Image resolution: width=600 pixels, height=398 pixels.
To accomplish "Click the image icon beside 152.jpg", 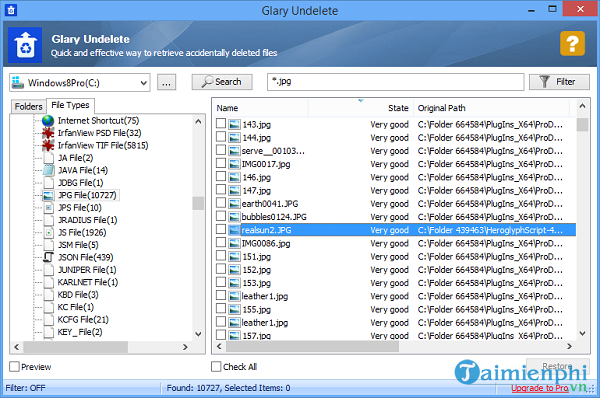I will pos(234,270).
